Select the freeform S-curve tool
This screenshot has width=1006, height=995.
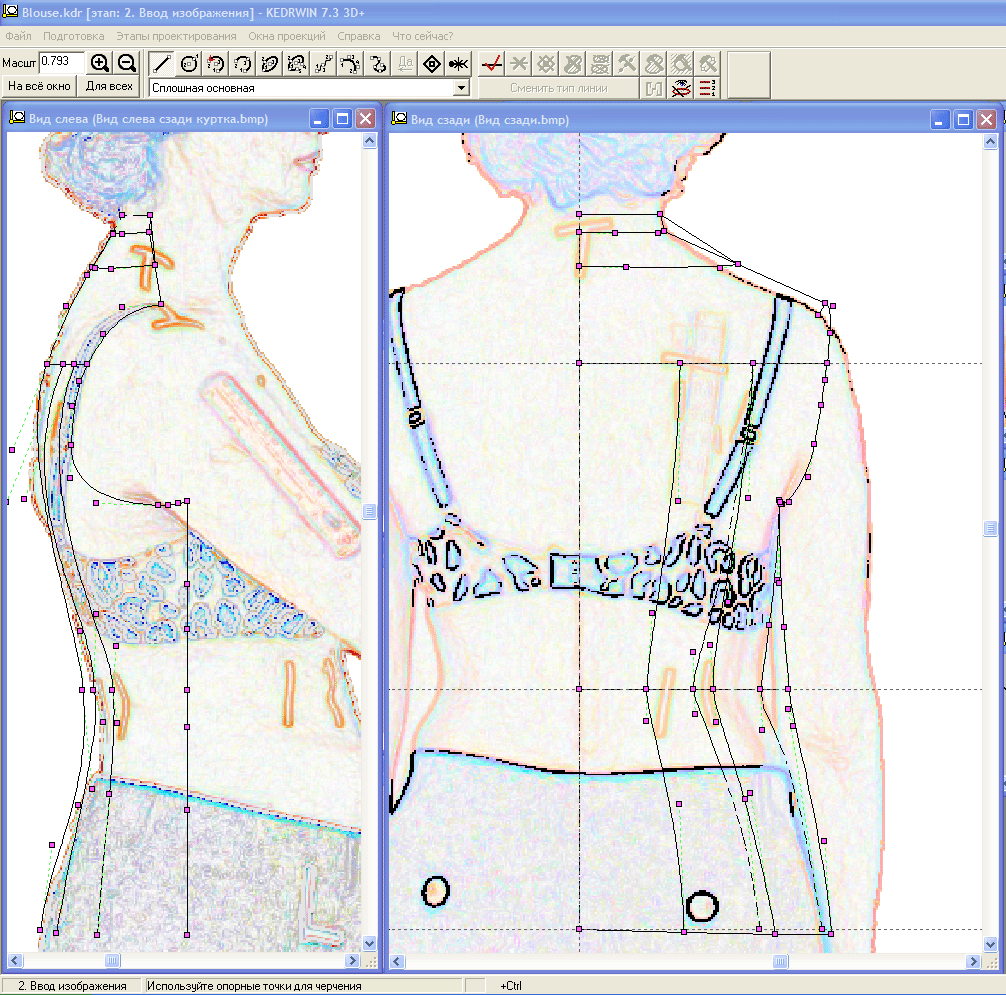(x=378, y=64)
